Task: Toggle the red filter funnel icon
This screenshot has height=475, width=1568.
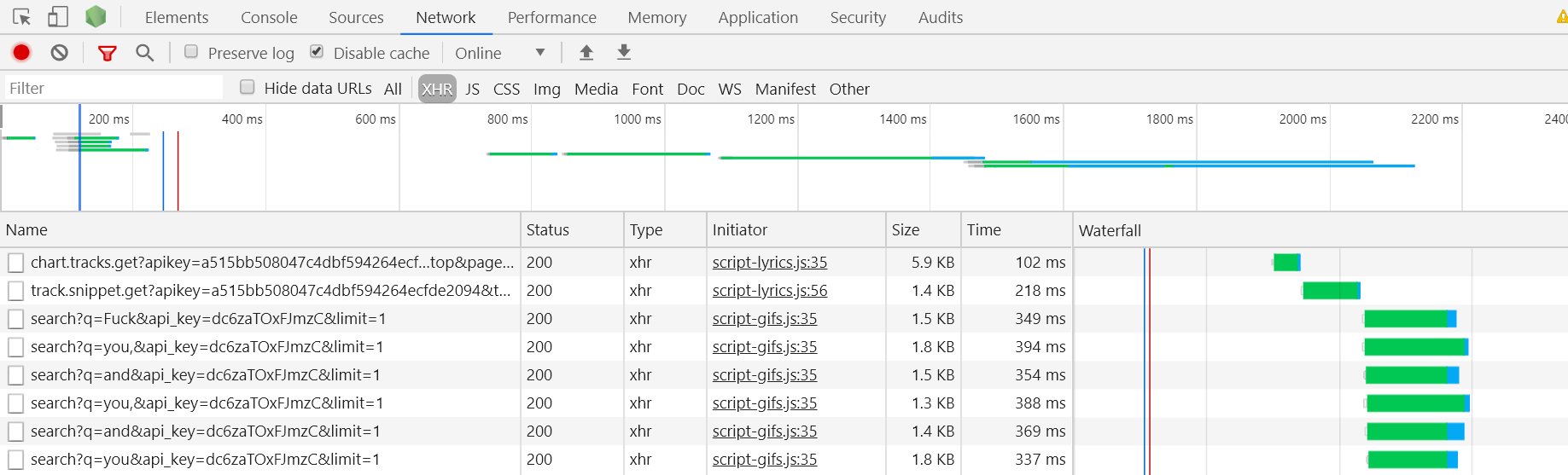Action: [x=107, y=54]
